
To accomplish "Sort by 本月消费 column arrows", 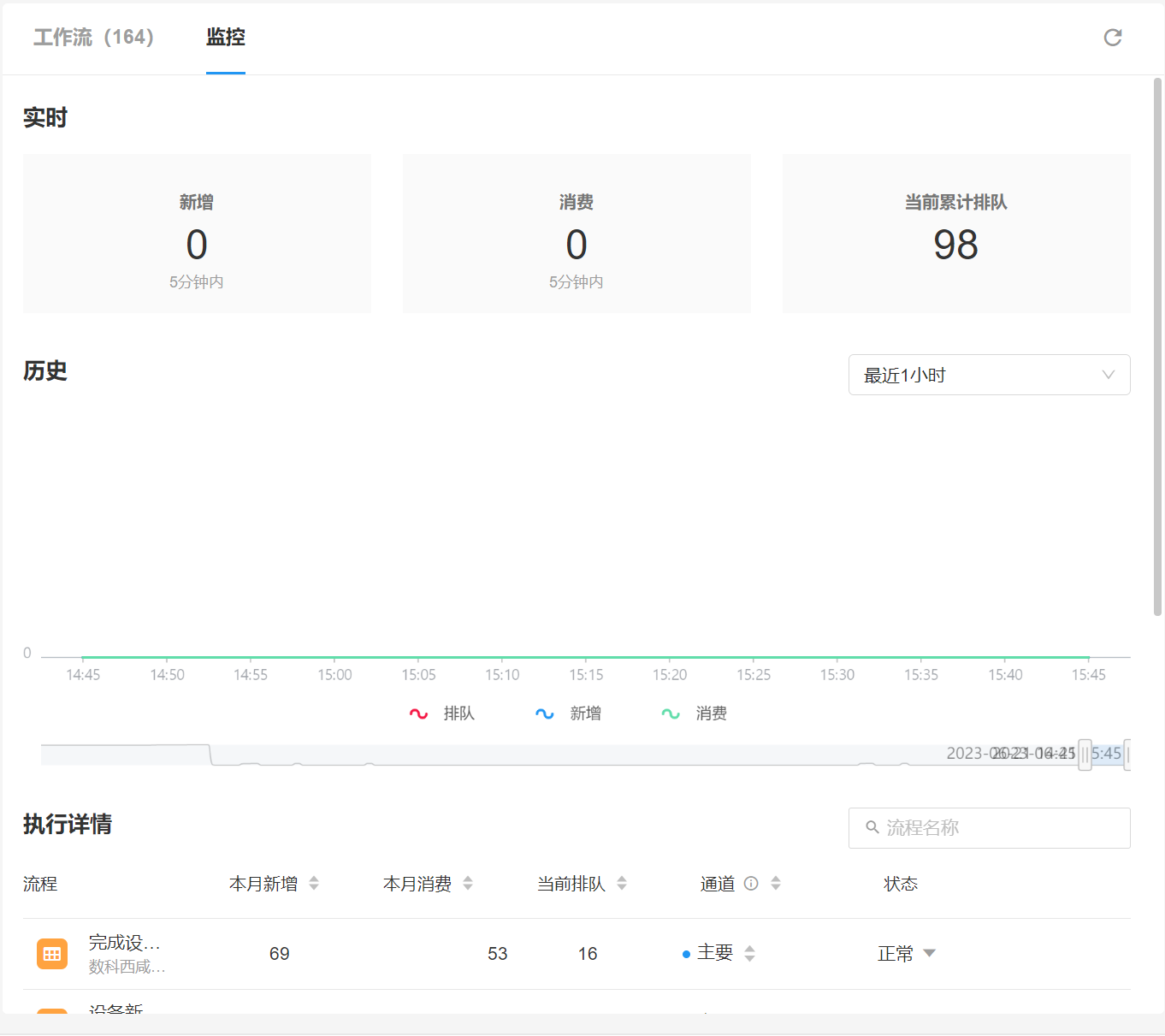I will click(x=468, y=884).
